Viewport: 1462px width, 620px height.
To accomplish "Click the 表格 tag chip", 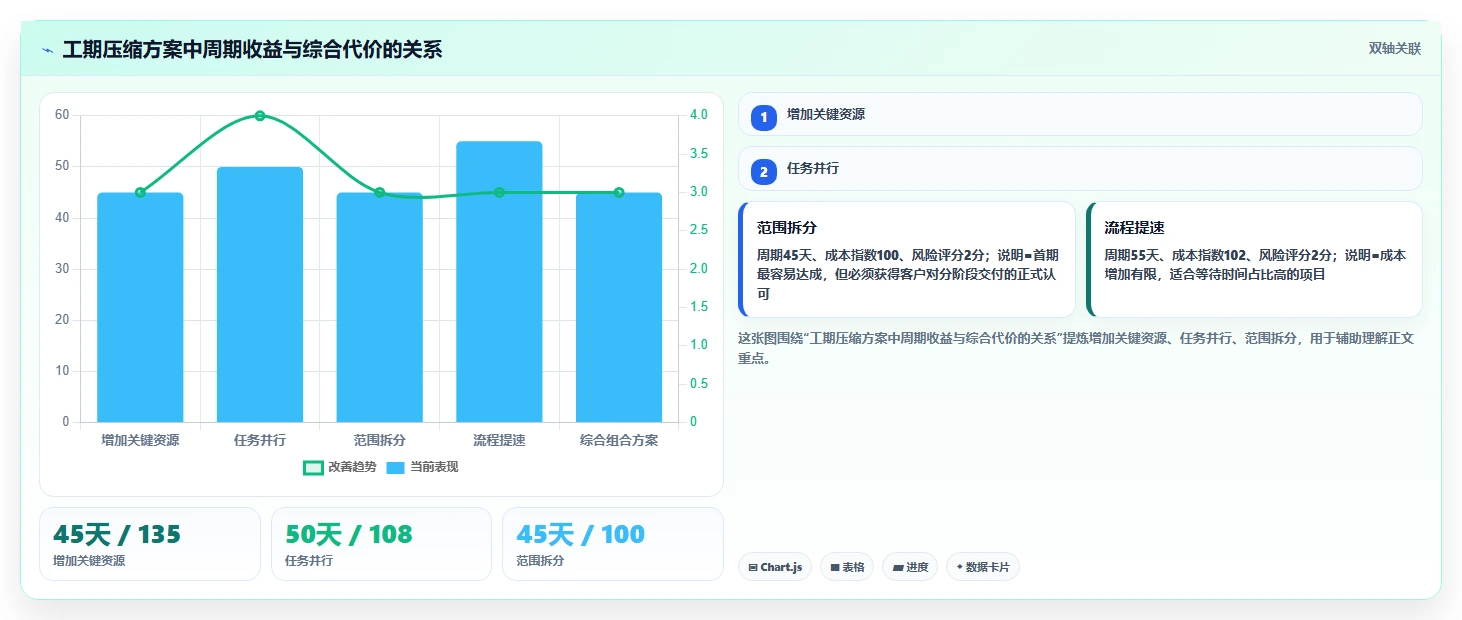I will [847, 567].
